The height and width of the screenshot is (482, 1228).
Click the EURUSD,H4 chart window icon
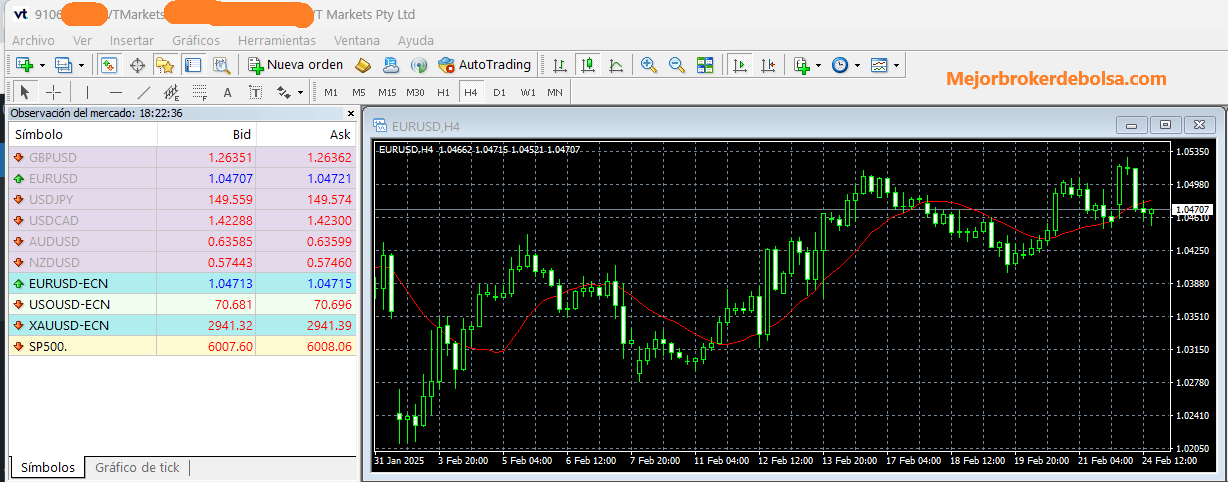380,125
